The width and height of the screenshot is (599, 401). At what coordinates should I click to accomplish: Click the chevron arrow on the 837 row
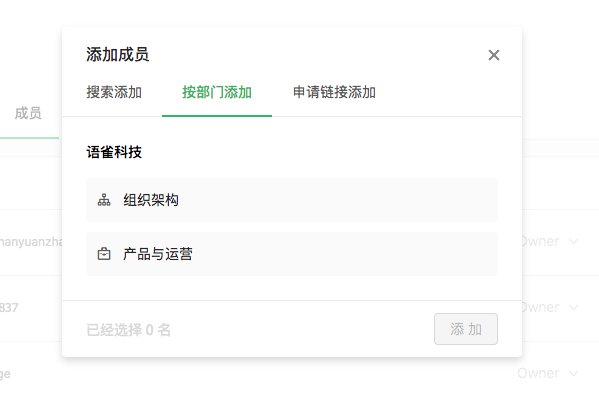click(573, 307)
